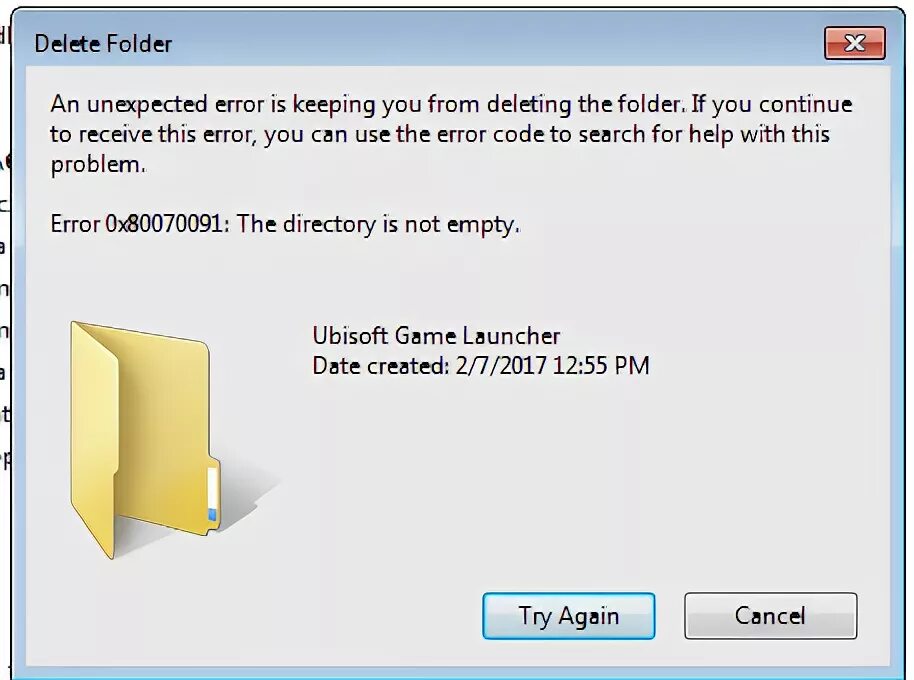The image size is (914, 680).
Task: Click the "If you continue" phrase in the message
Action: pyautogui.click(x=772, y=105)
